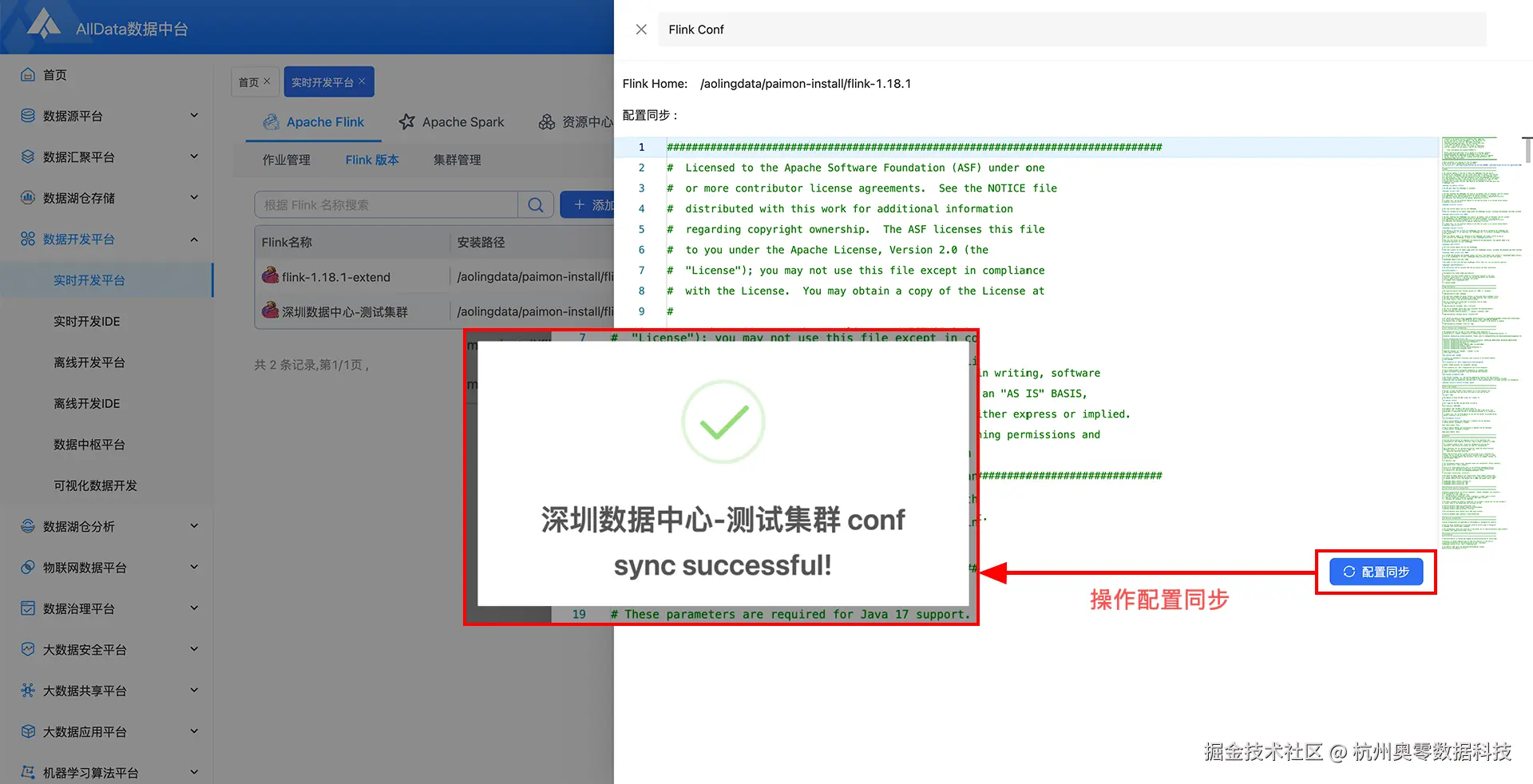Click the 深圳数据中心-测试集群 row Flink icon
1533x784 pixels.
pyautogui.click(x=271, y=310)
